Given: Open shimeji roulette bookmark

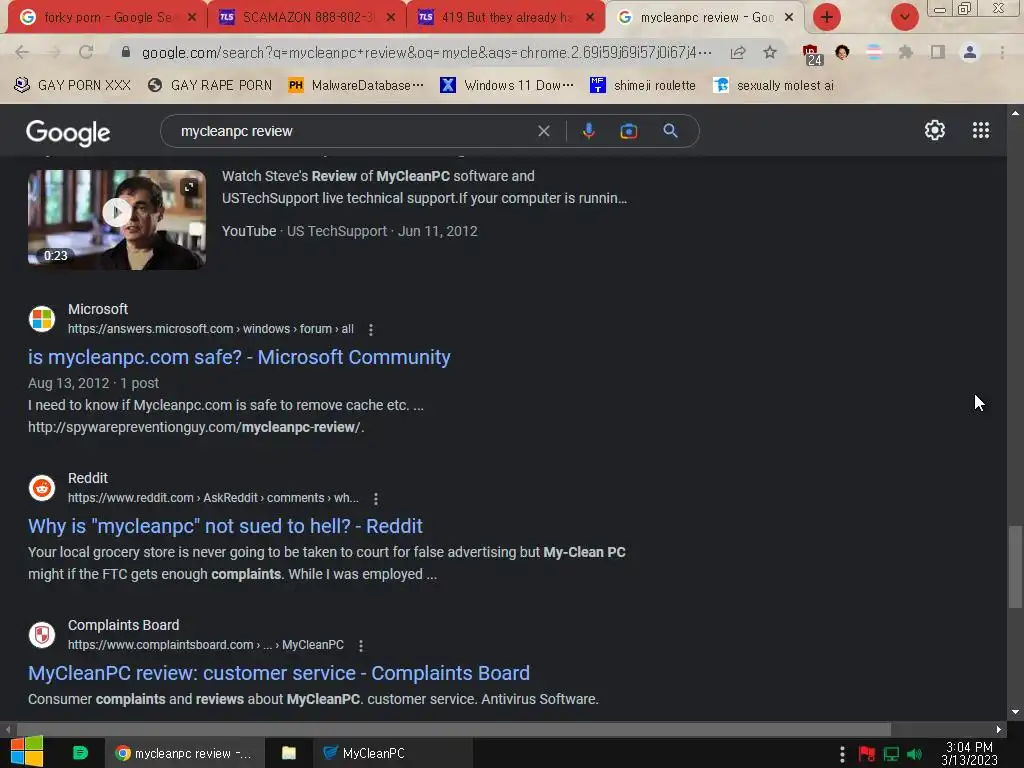Looking at the screenshot, I should [x=643, y=85].
